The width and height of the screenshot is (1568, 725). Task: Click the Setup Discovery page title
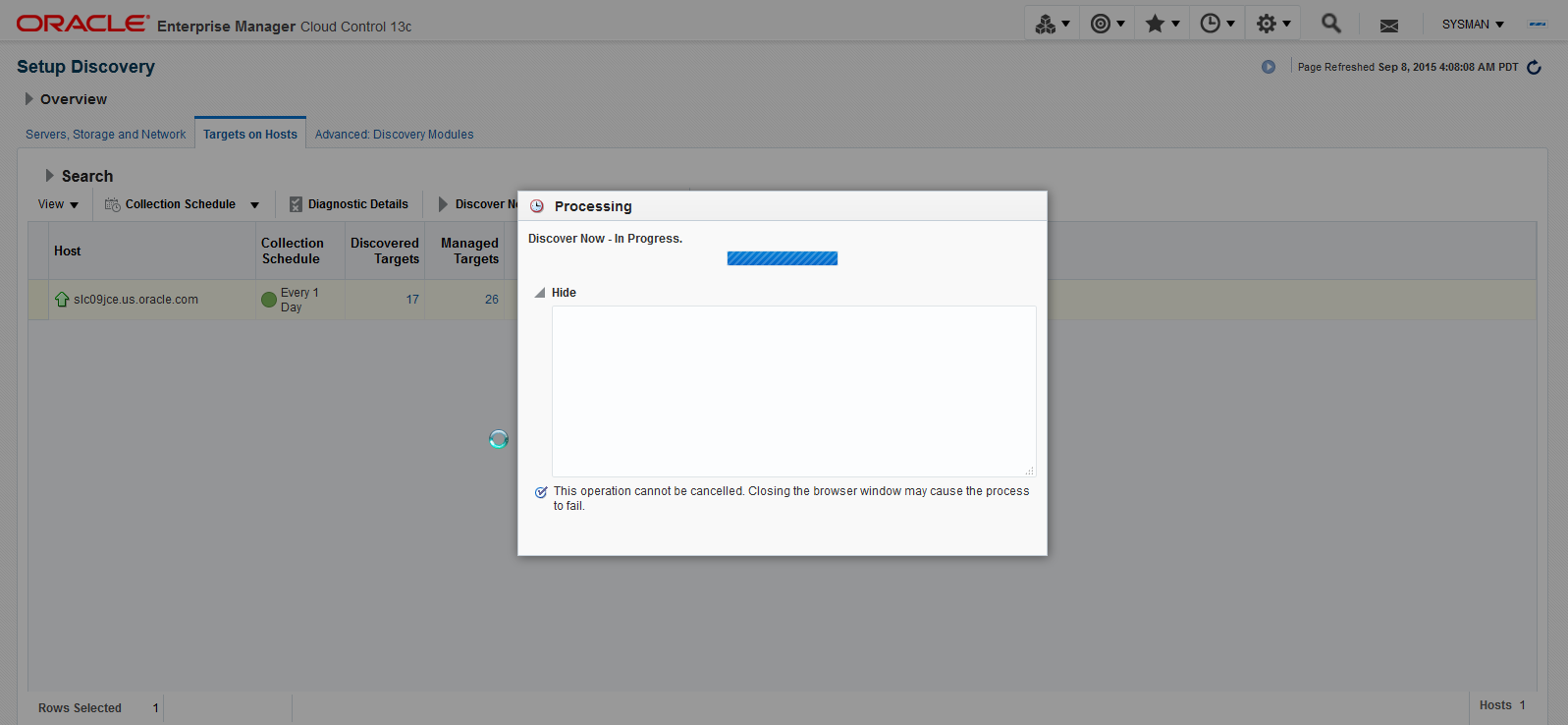point(85,67)
